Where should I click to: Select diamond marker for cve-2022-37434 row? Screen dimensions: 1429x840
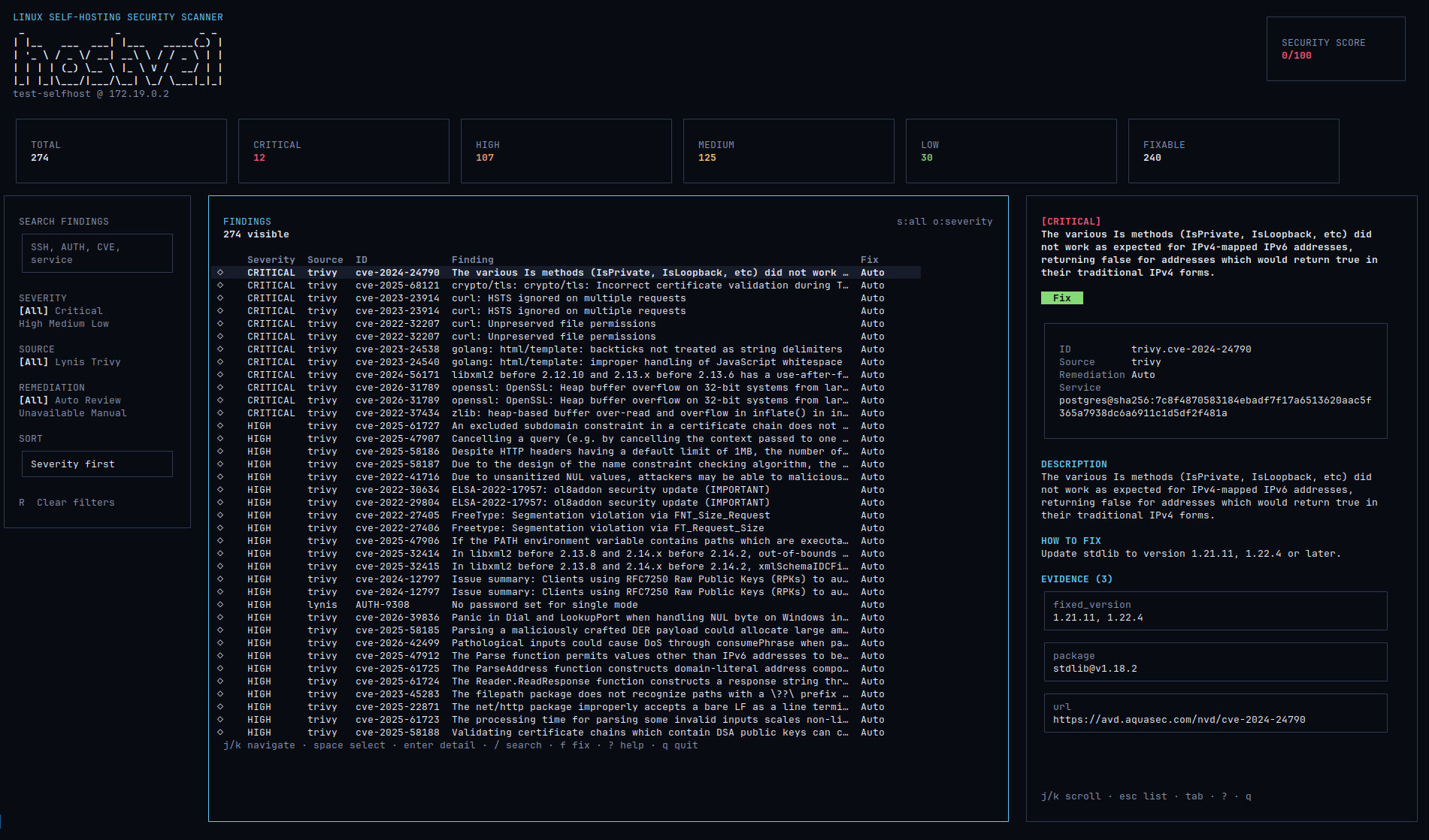pos(220,413)
